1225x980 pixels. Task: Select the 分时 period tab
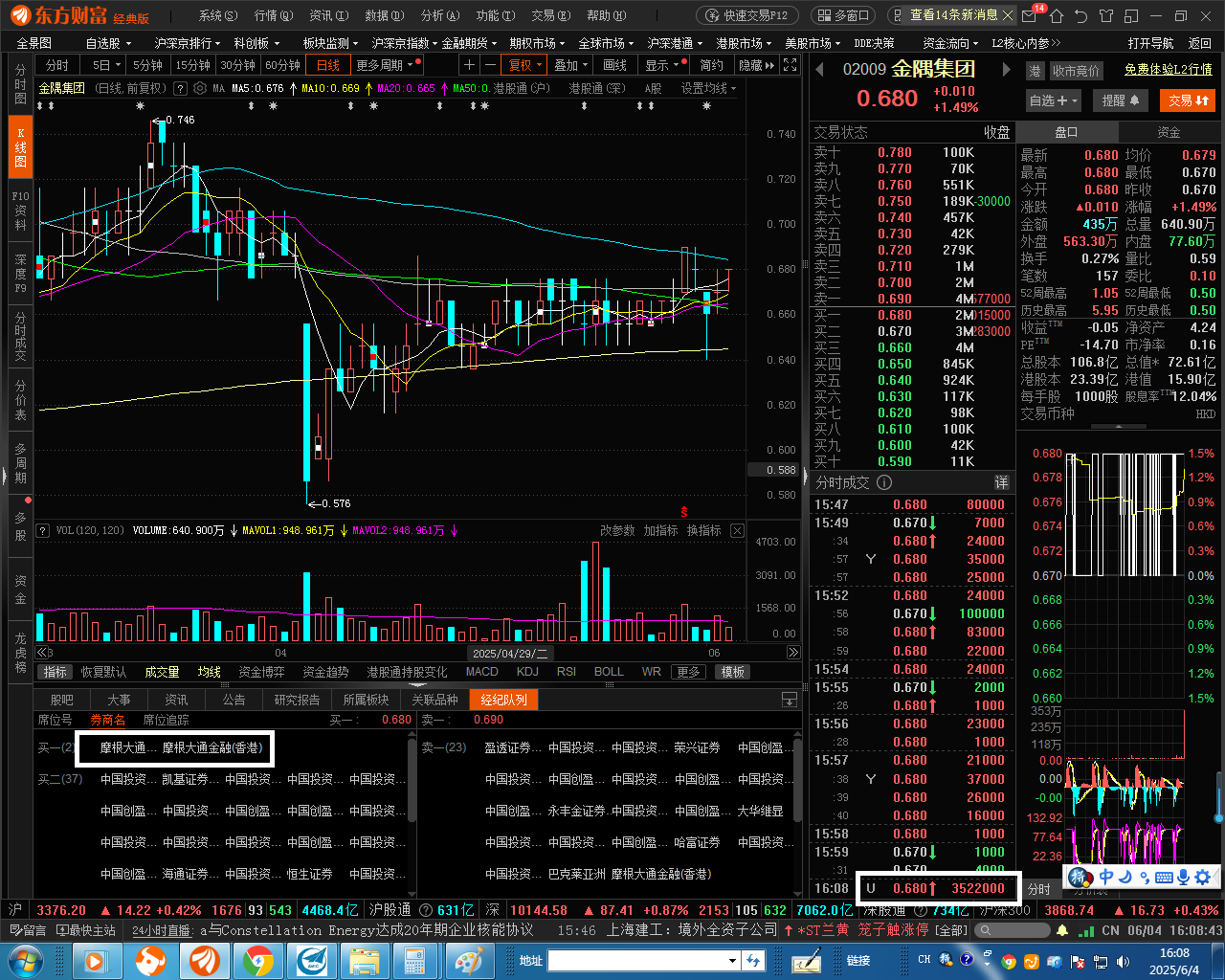57,65
